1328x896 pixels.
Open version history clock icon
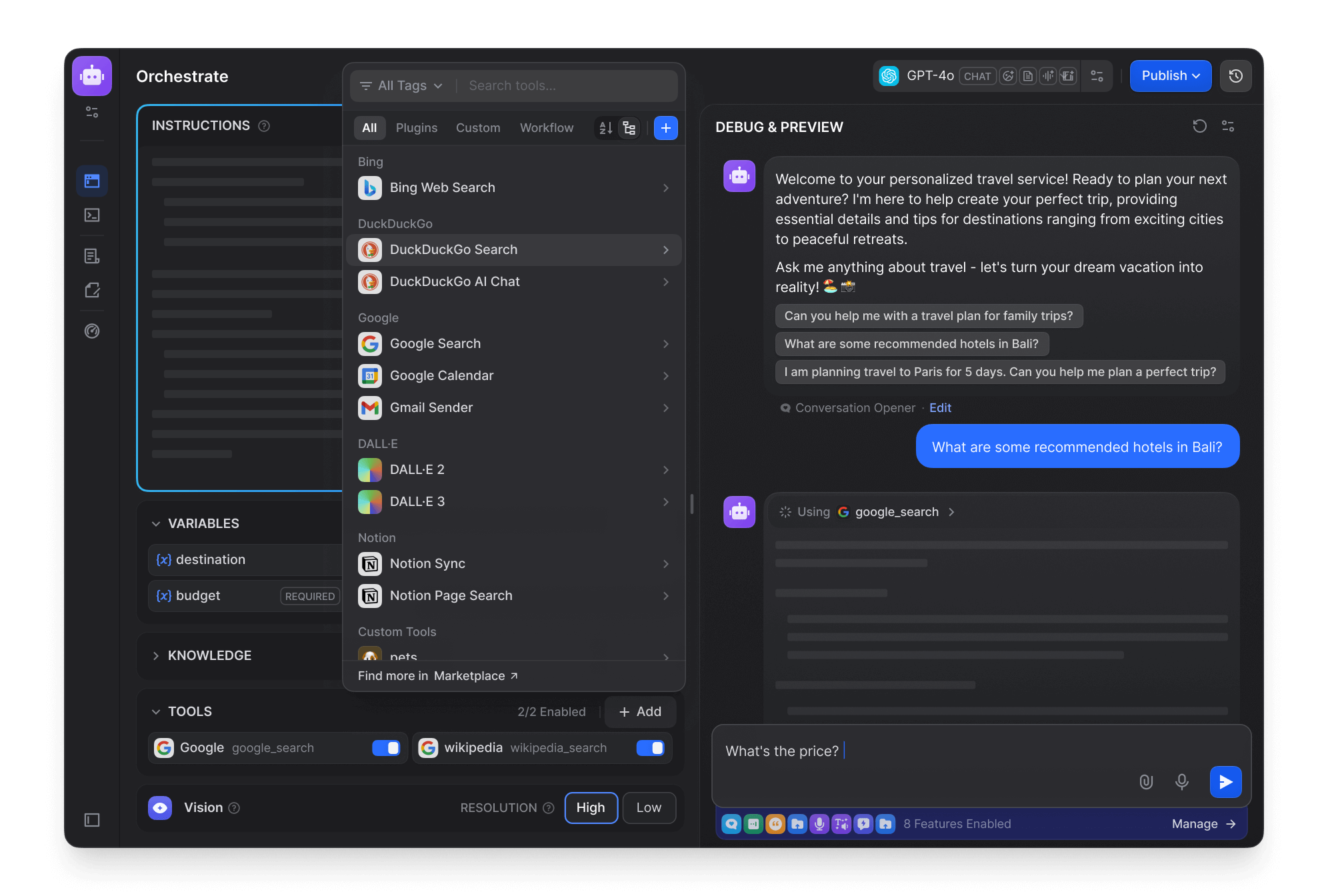(x=1235, y=76)
